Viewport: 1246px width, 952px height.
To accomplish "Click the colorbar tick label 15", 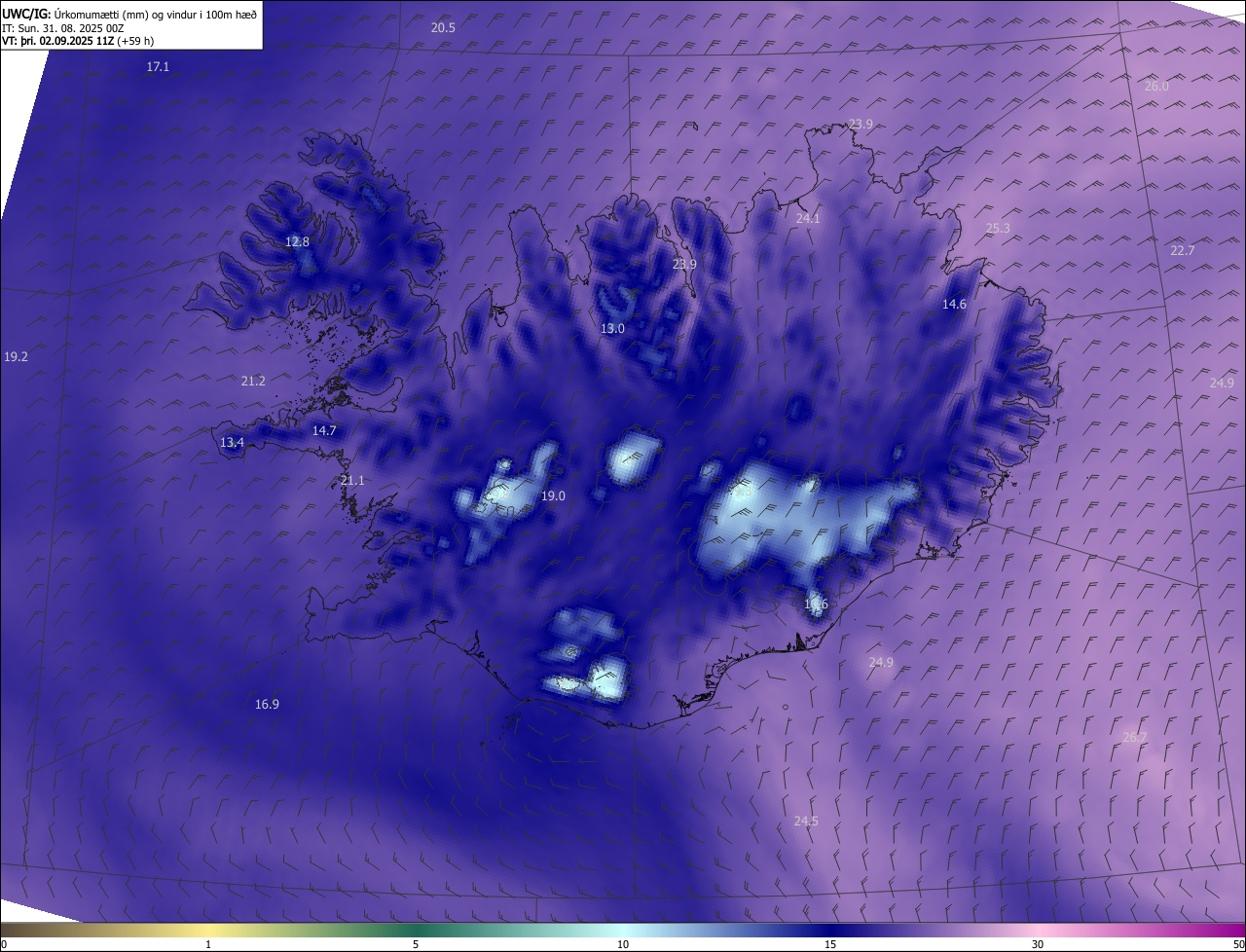I will pyautogui.click(x=830, y=944).
